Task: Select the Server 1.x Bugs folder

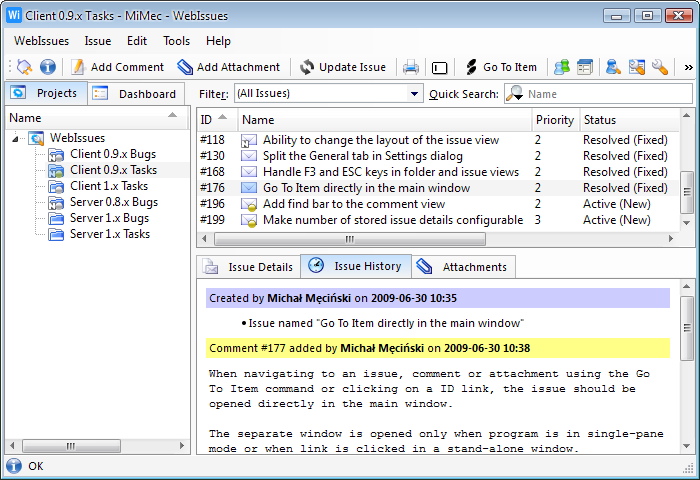Action: coord(109,218)
